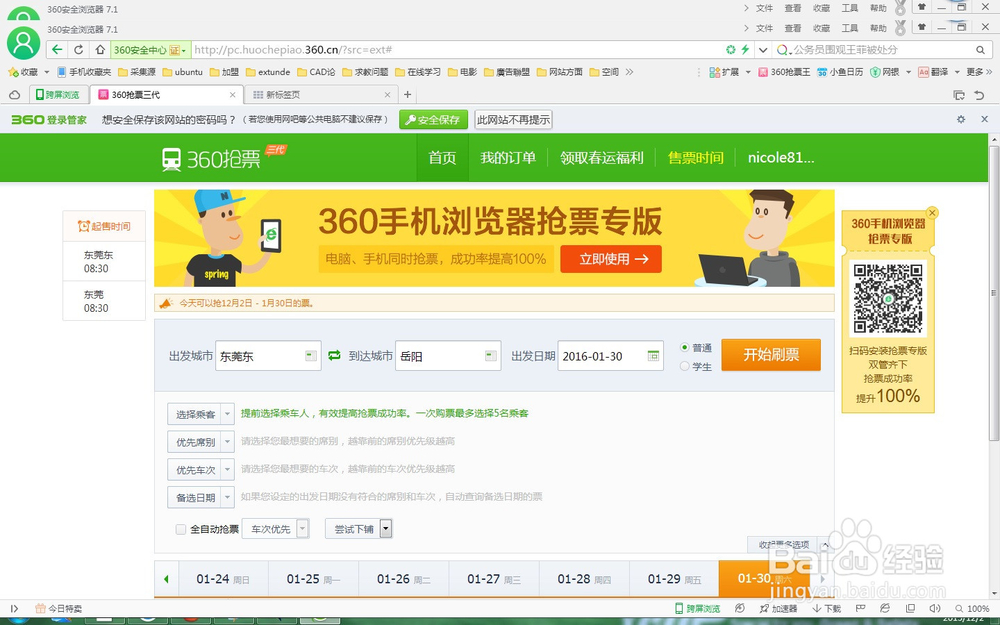The height and width of the screenshot is (625, 1000).
Task: Click the 开始刷票 button
Action: pos(771,355)
